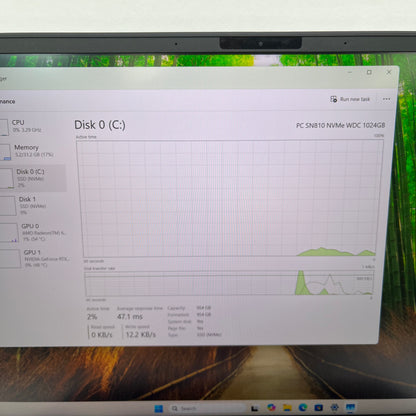Image resolution: width=416 pixels, height=416 pixels.
Task: Select GPU 1 NVIDIA GeForce entry
Action: (35, 258)
